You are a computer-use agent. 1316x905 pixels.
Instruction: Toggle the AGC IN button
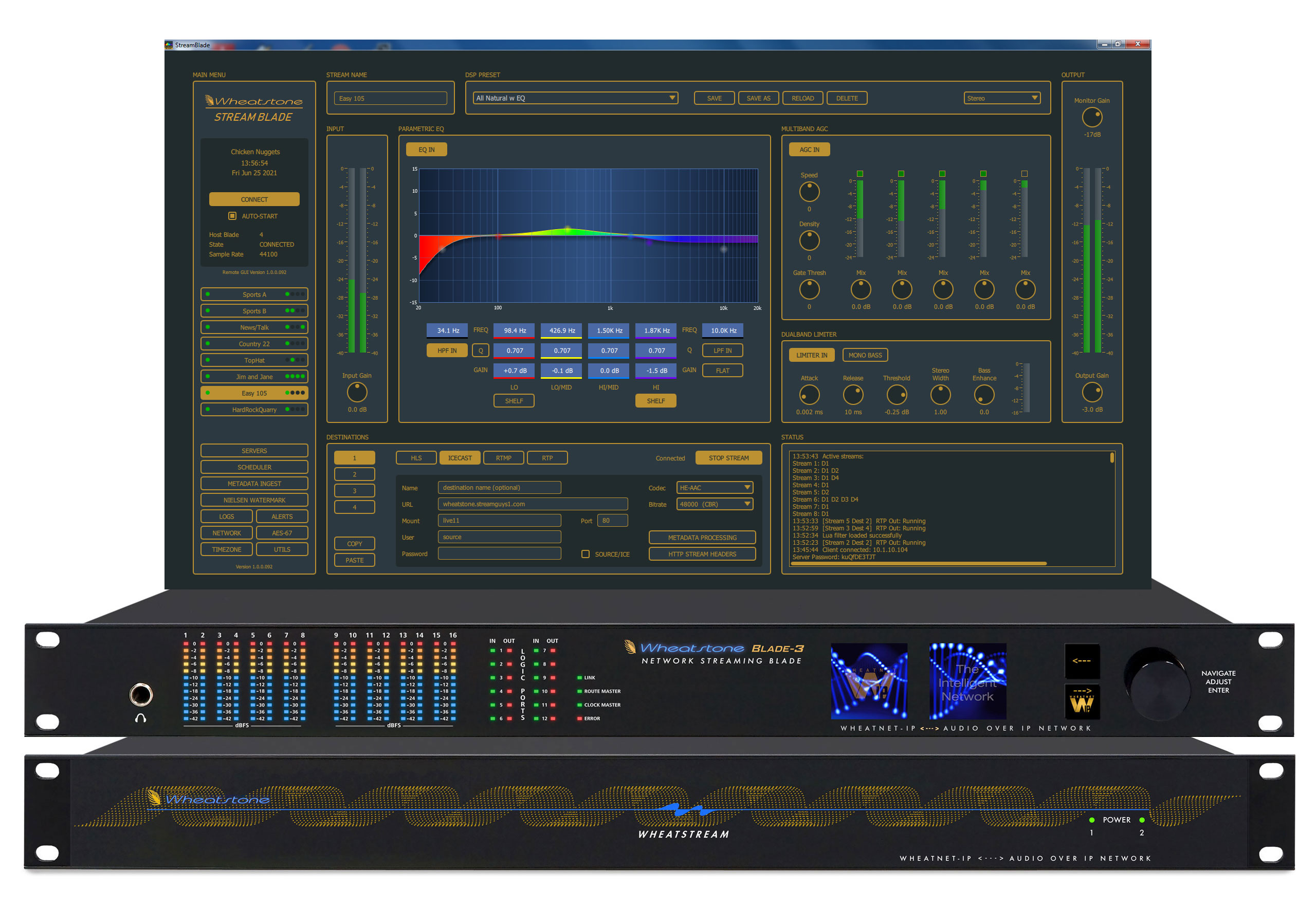[x=809, y=150]
